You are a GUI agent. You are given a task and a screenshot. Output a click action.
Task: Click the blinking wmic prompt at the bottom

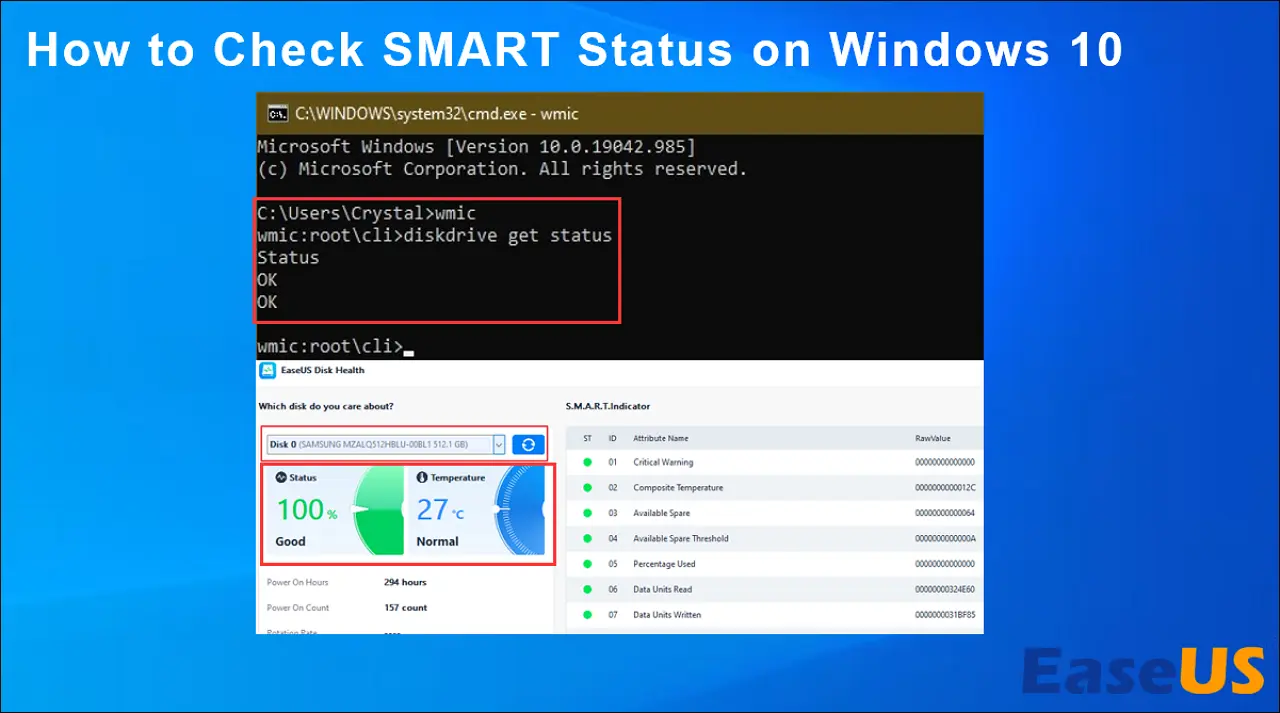pyautogui.click(x=335, y=347)
